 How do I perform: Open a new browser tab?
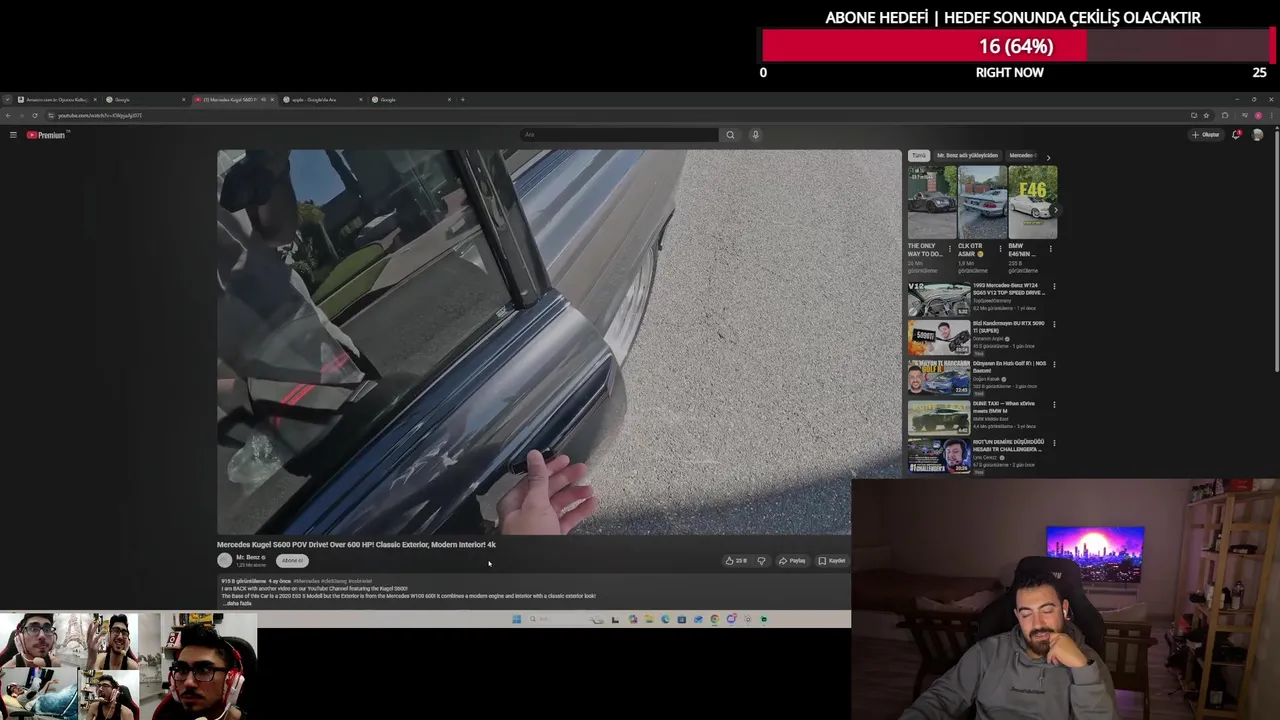(x=462, y=99)
